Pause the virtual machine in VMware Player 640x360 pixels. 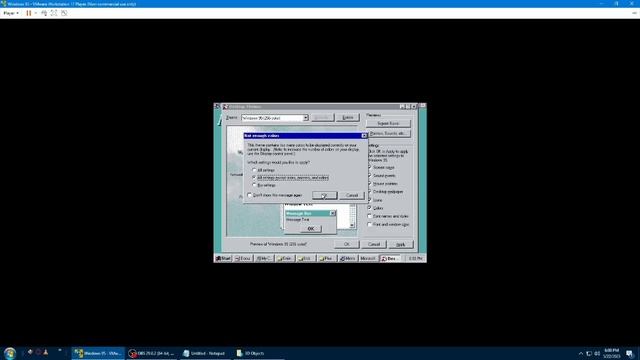pos(29,13)
